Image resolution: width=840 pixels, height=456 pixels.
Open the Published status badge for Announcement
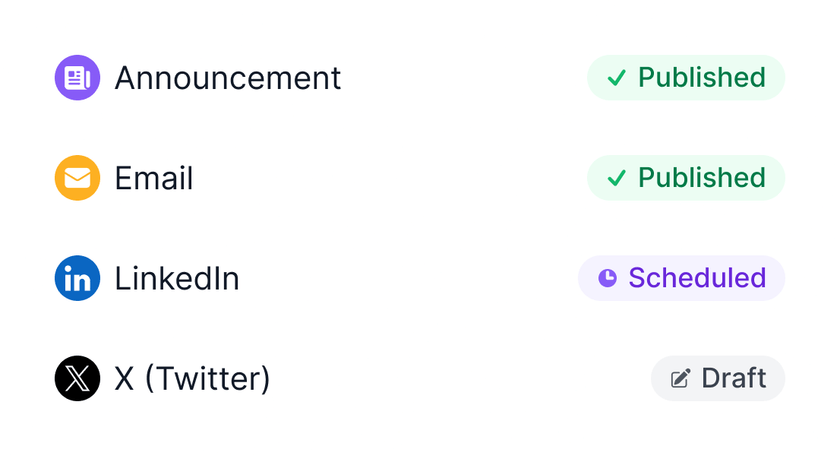click(x=686, y=78)
